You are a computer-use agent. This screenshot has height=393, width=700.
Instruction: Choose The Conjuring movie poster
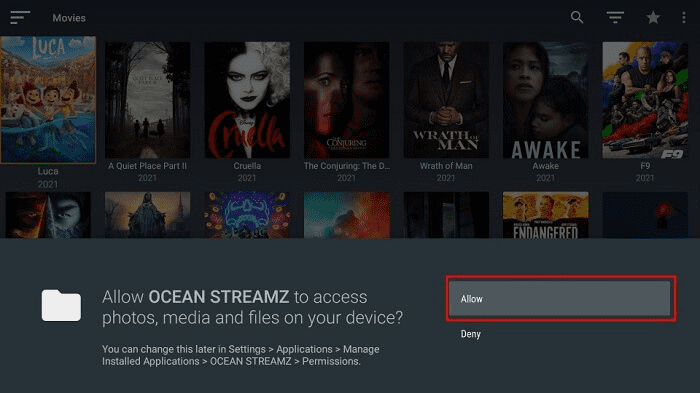[x=346, y=100]
